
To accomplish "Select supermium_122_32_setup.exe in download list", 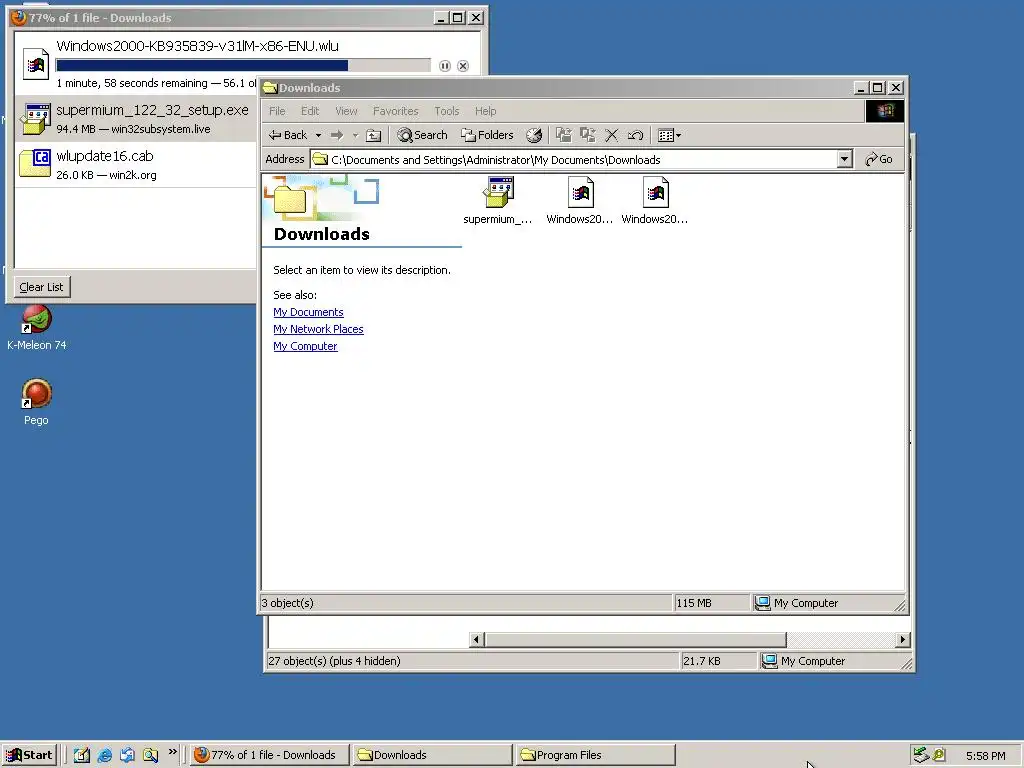I will (136, 118).
